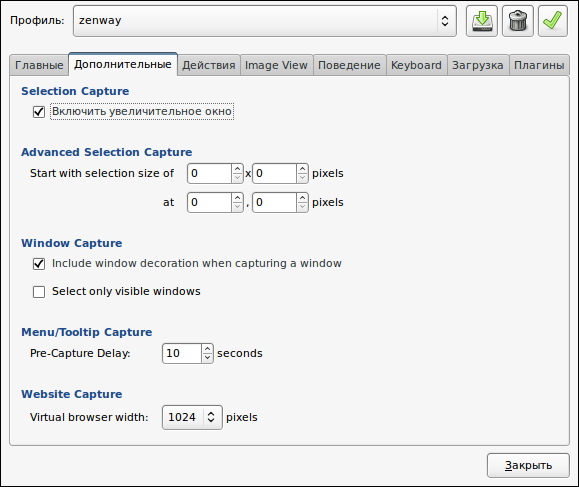Viewport: 579px width, 487px height.
Task: Switch to the Поведение tab
Action: point(349,65)
